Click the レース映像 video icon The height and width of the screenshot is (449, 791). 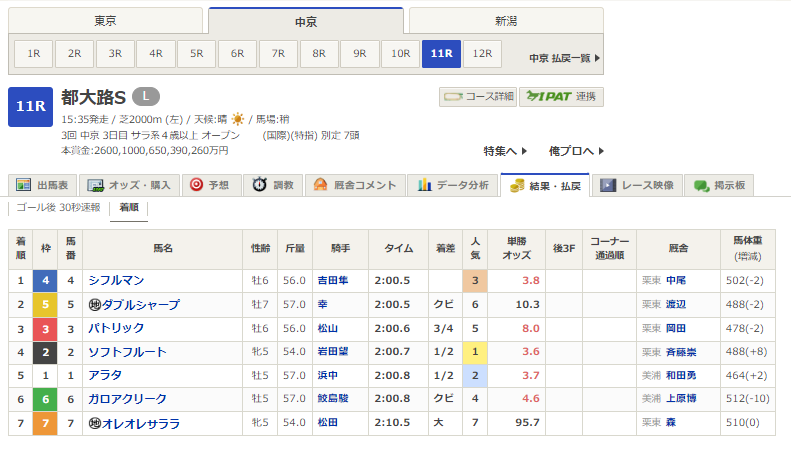607,185
